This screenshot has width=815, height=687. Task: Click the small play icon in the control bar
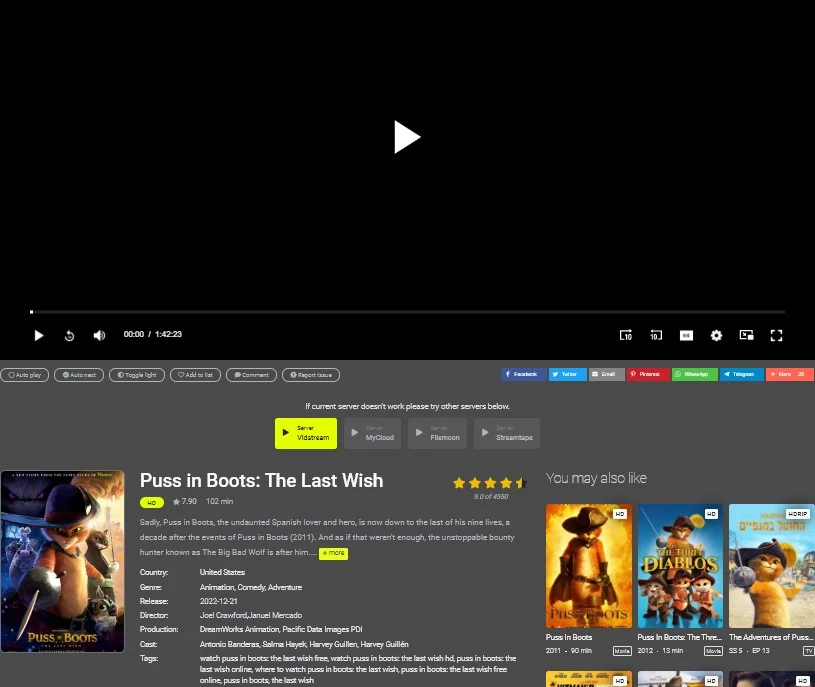point(38,335)
